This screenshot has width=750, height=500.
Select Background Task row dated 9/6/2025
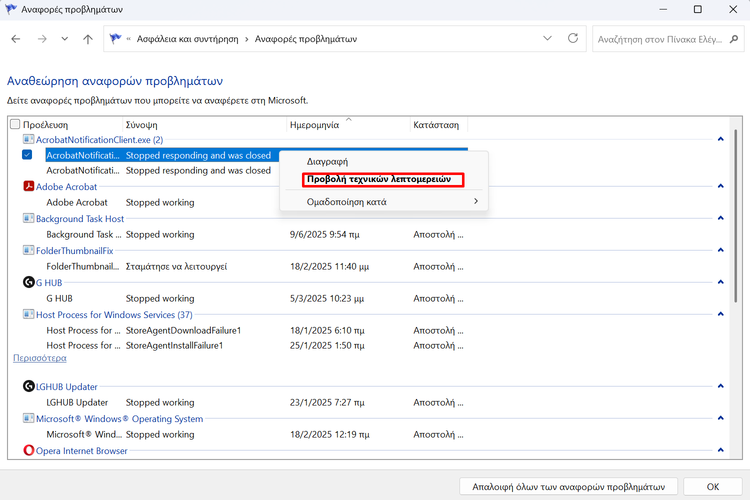tap(256, 234)
